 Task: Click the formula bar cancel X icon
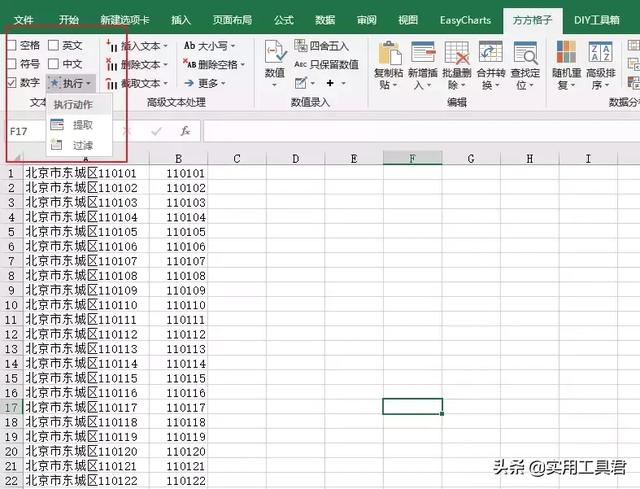tap(127, 131)
